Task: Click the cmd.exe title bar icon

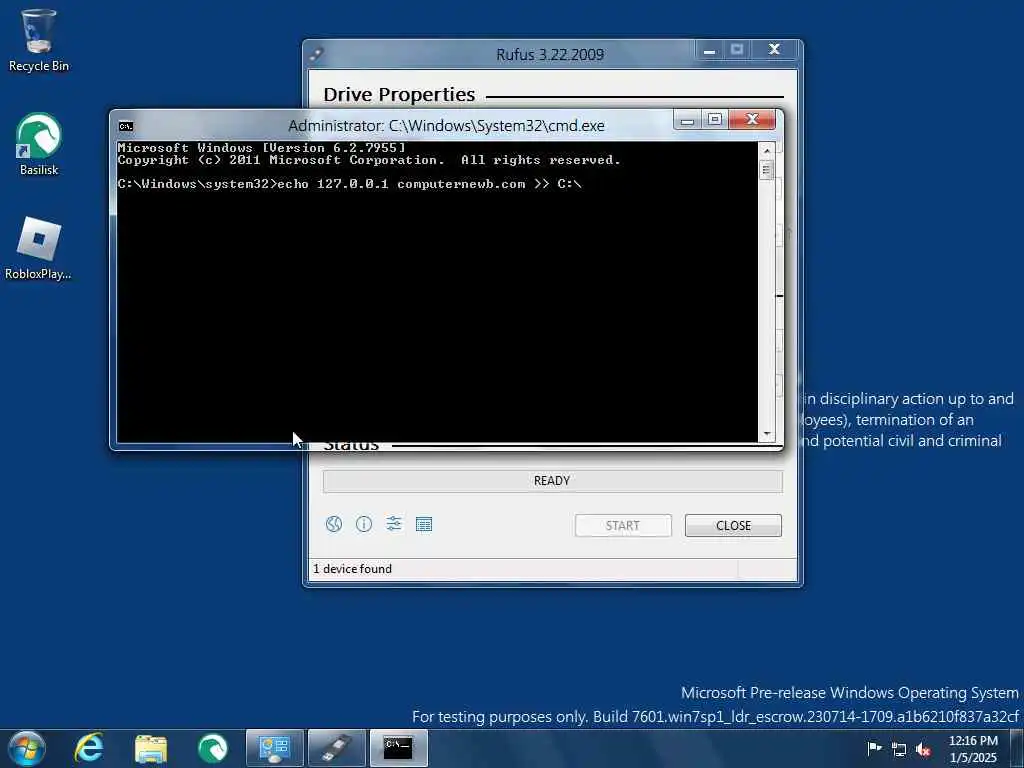Action: [x=126, y=126]
